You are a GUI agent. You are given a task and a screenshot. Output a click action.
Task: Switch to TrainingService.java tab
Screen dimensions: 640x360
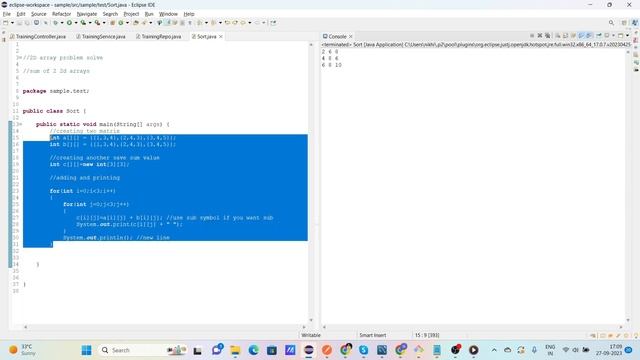[101, 36]
